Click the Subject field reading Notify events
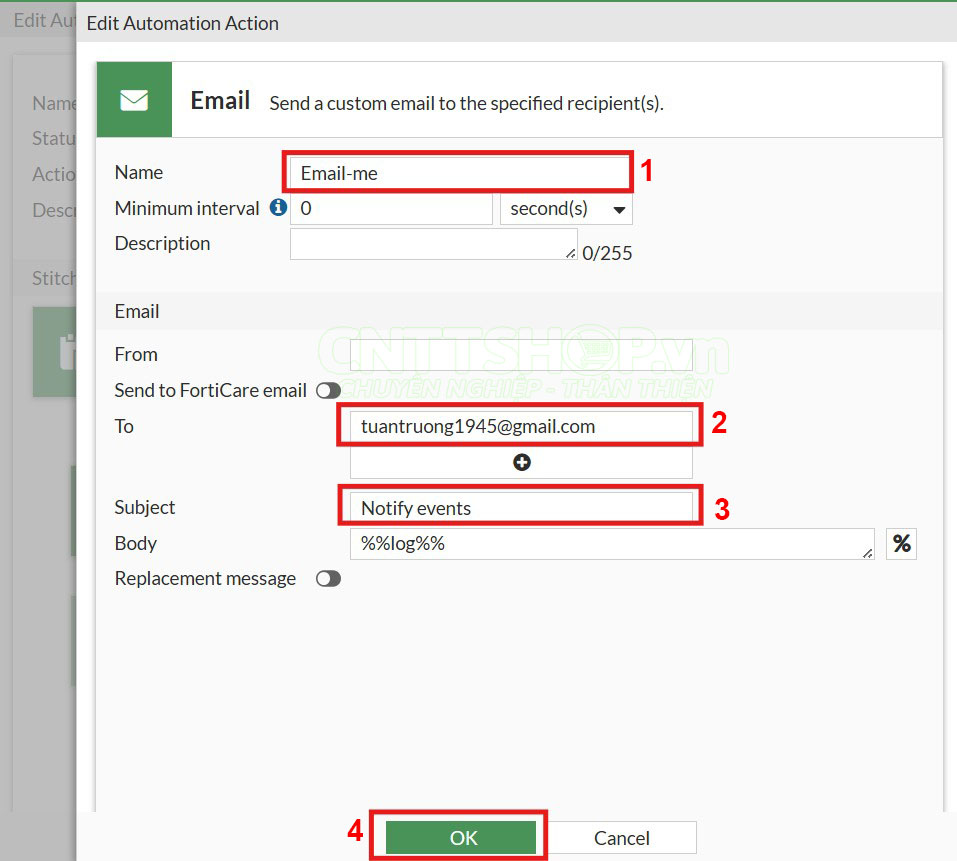 point(521,508)
